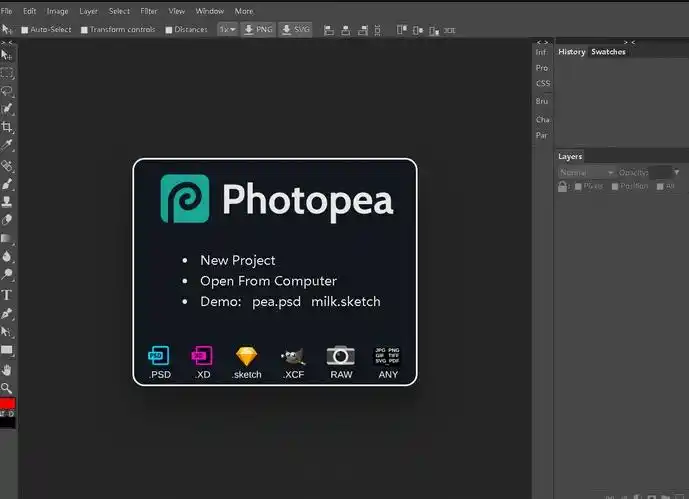Open .PSD format icon
The image size is (689, 499).
pyautogui.click(x=159, y=362)
